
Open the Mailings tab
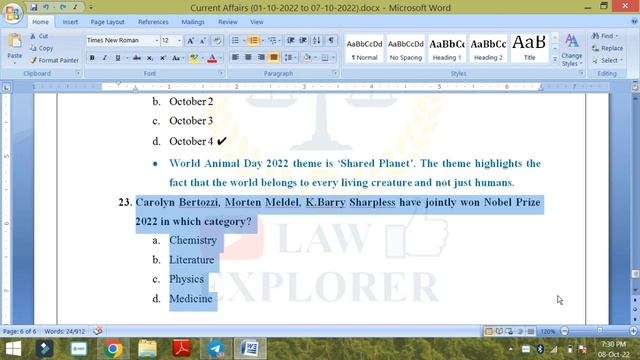[193, 22]
